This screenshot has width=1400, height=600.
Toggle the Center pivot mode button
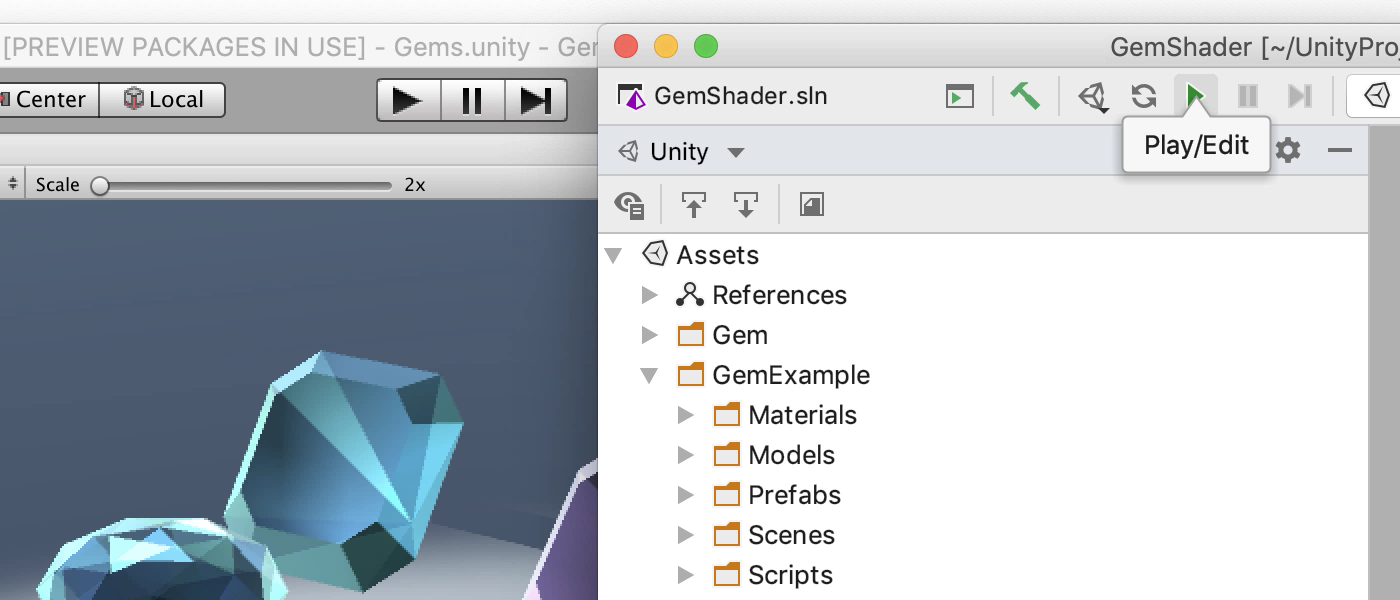click(x=49, y=100)
